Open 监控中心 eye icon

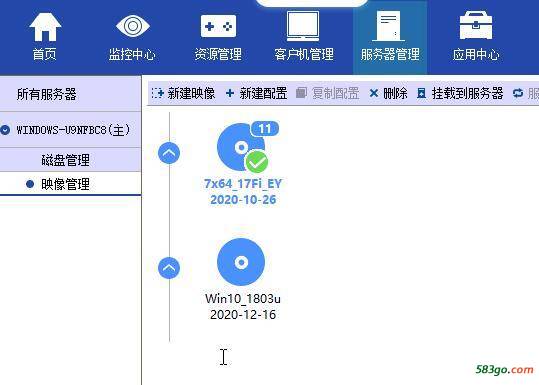[x=133, y=26]
